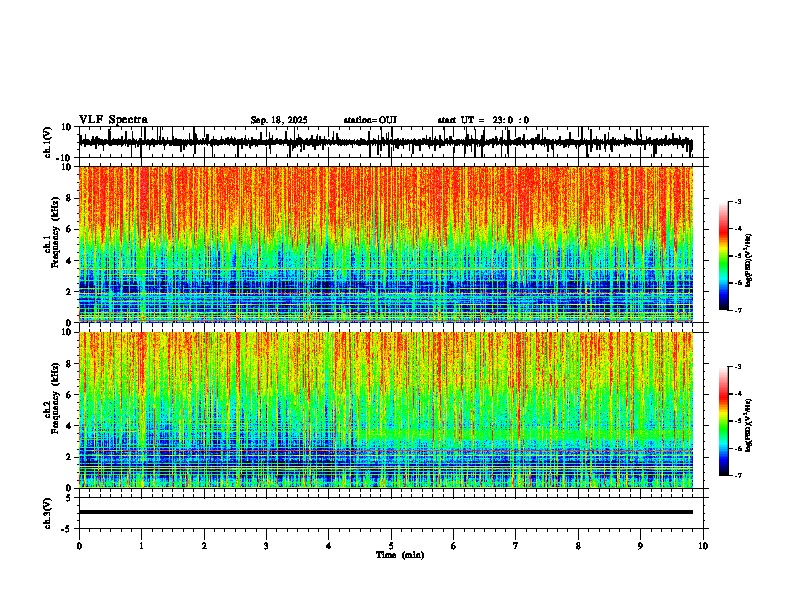792x612 pixels.
Task: Click the "-7" tick on ch.2 color bar
Action: tap(738, 475)
